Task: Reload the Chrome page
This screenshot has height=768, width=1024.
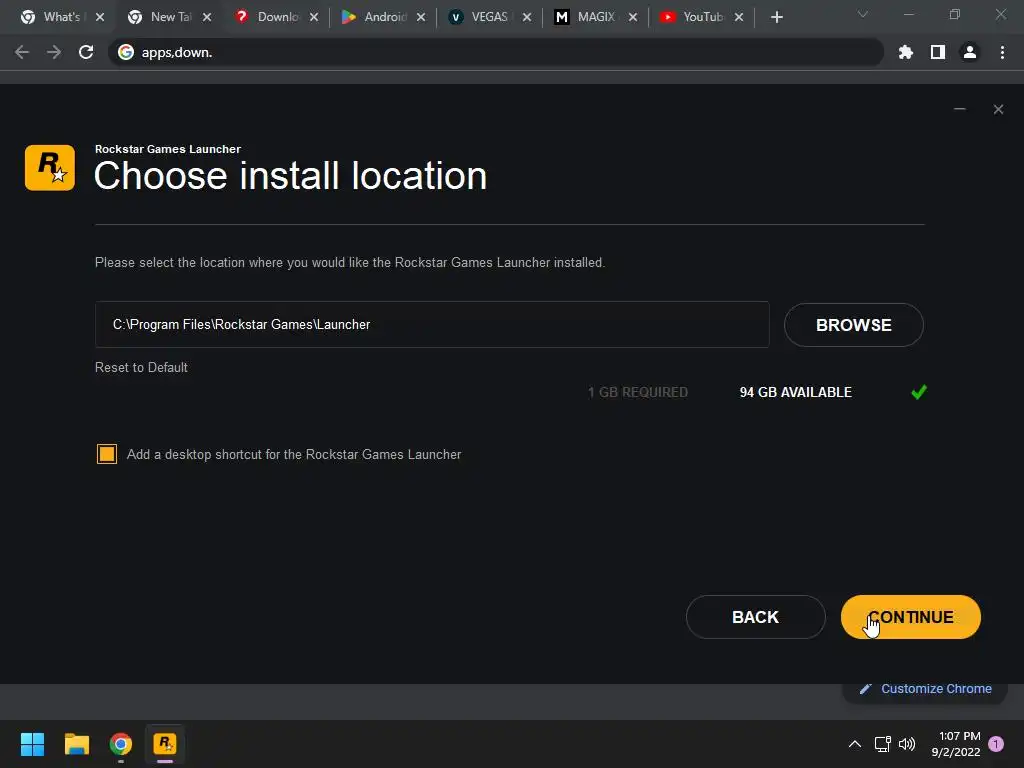Action: click(x=86, y=52)
